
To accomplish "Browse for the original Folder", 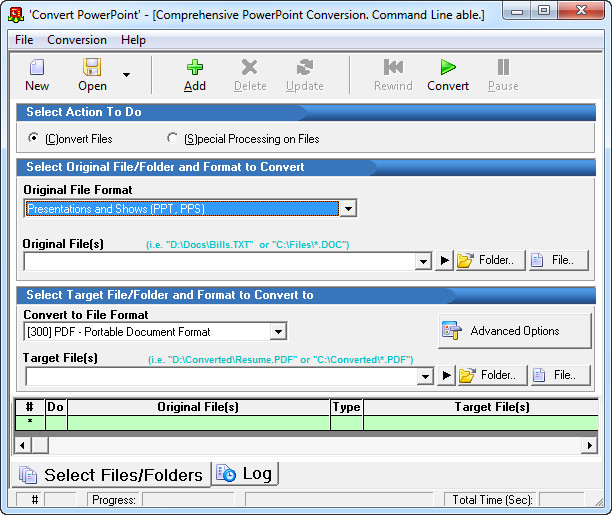I will click(x=491, y=260).
